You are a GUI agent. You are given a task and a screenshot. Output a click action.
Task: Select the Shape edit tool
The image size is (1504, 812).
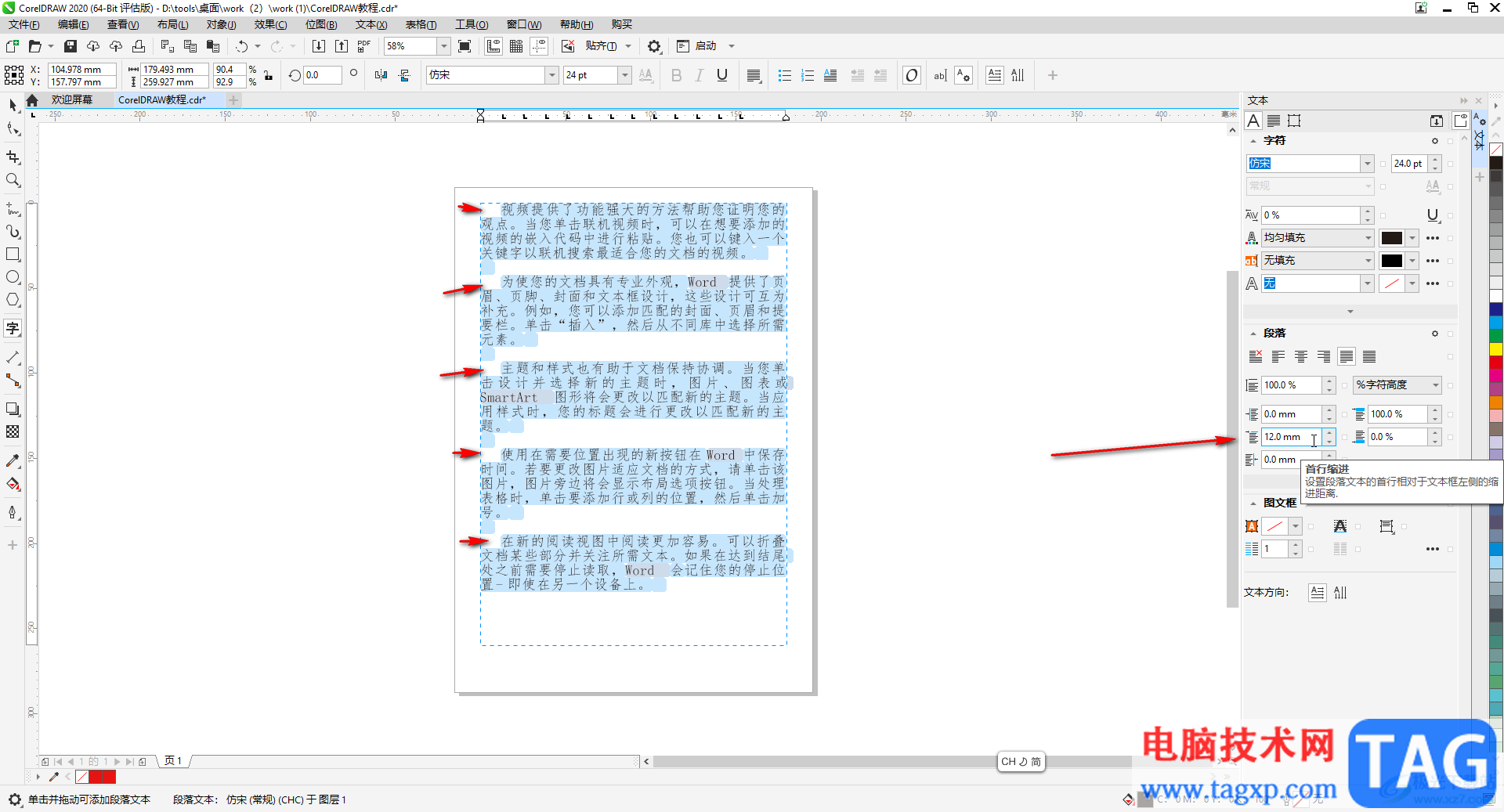(x=13, y=129)
